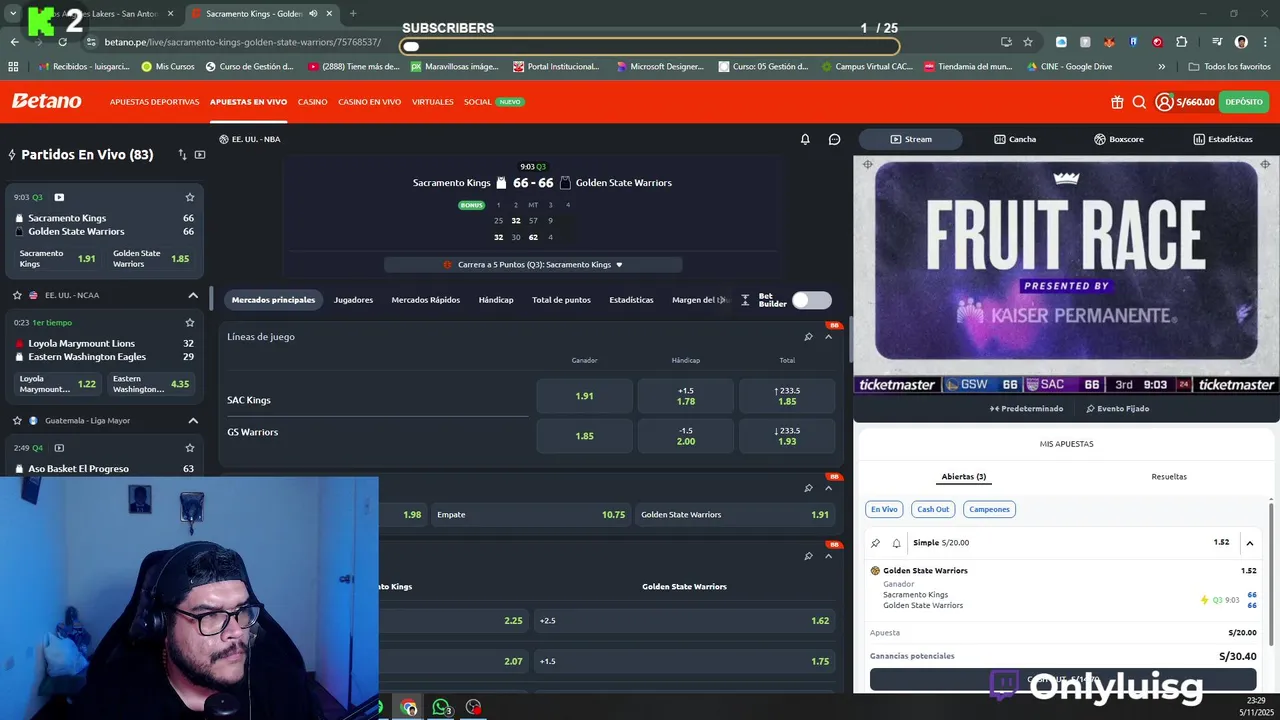Click the pin icon on the Simple bet slip
The width and height of the screenshot is (1280, 720).
[x=875, y=543]
